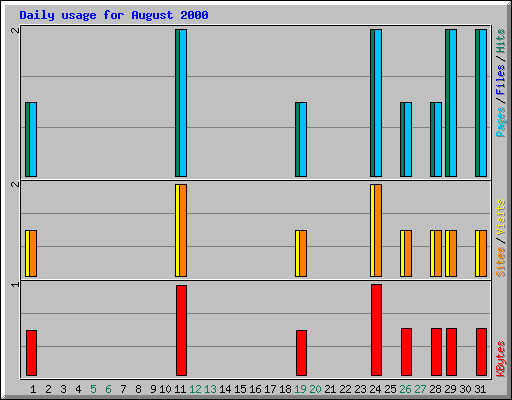
Task: Select day label 10 on the x-axis
Action: (x=165, y=389)
